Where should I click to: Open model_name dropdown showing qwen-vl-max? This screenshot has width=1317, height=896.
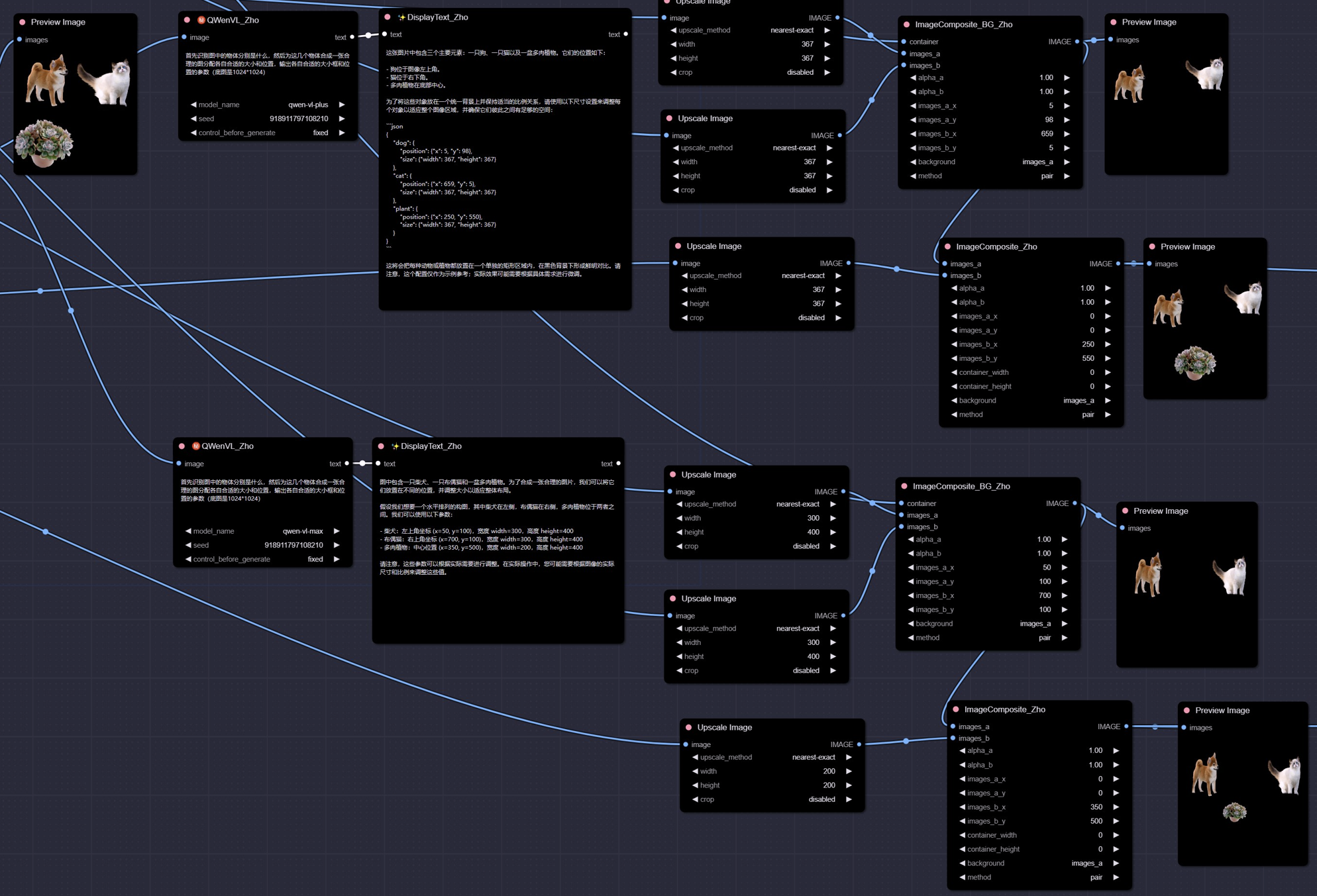(x=262, y=531)
